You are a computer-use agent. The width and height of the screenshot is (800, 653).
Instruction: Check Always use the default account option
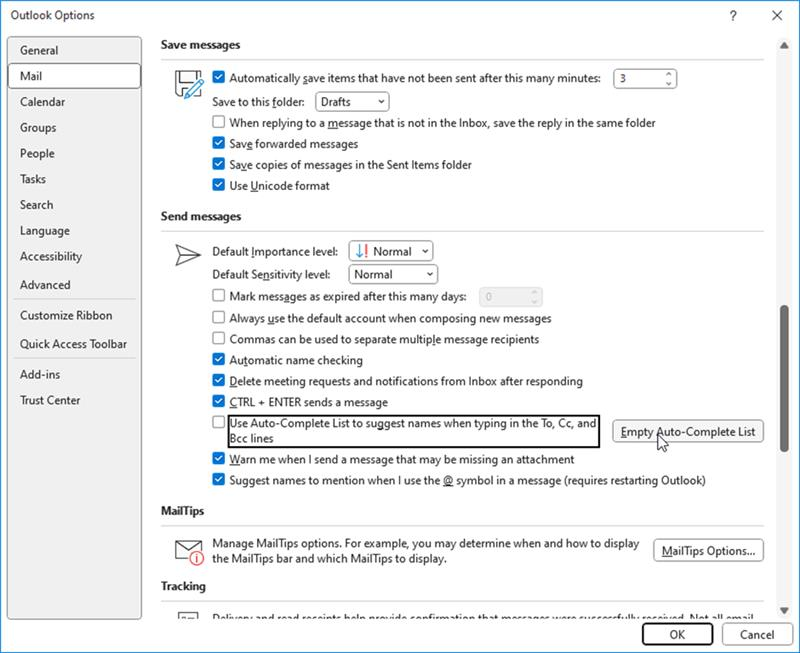218,317
